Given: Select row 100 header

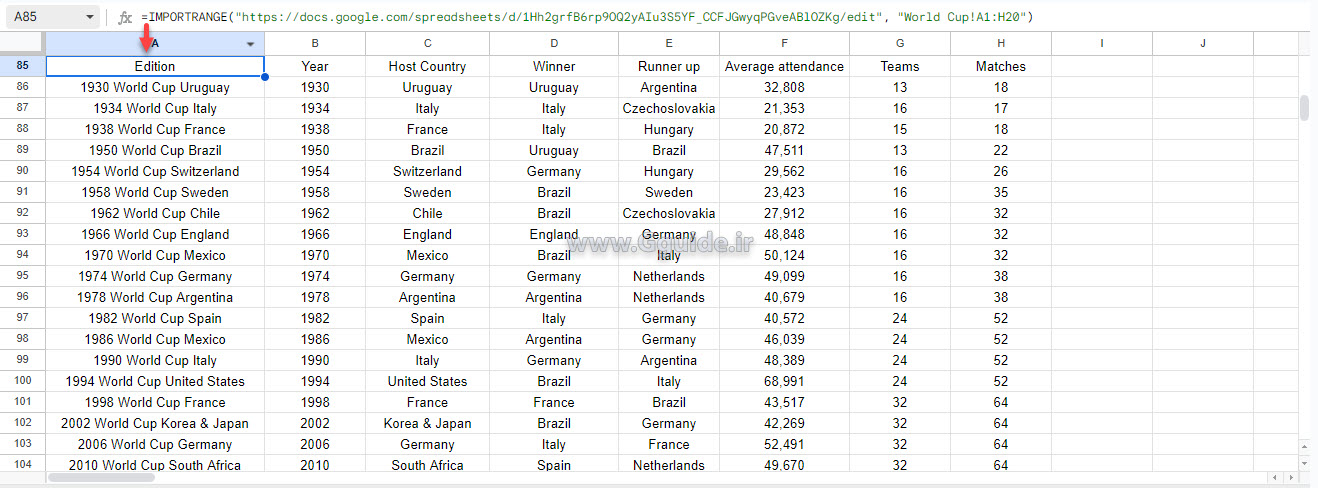Looking at the screenshot, I should click(x=22, y=381).
